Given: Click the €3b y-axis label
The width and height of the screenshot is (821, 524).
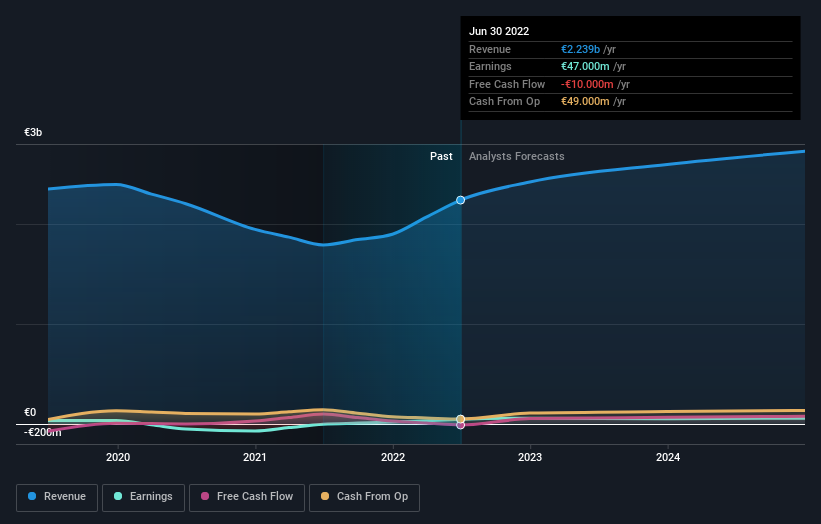Looking at the screenshot, I should click(x=33, y=132).
